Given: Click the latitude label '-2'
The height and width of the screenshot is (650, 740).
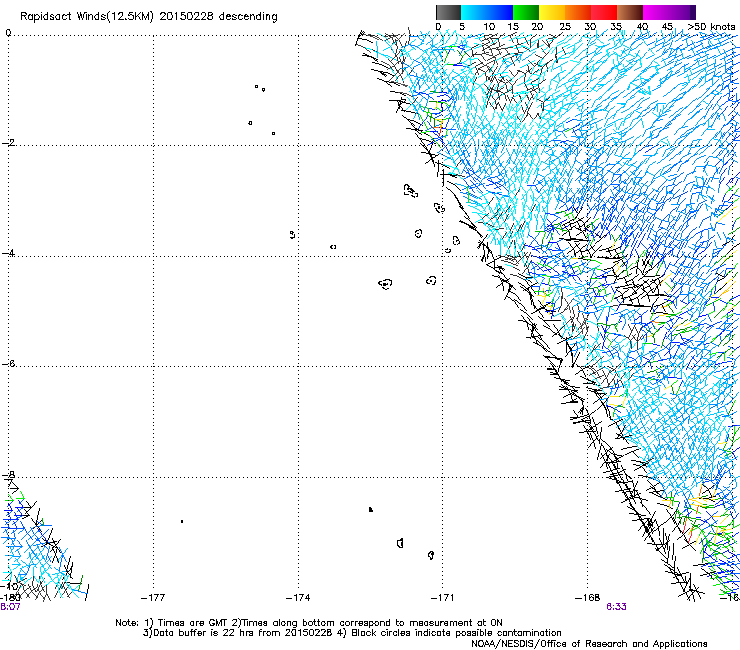Looking at the screenshot, I should (8, 143).
